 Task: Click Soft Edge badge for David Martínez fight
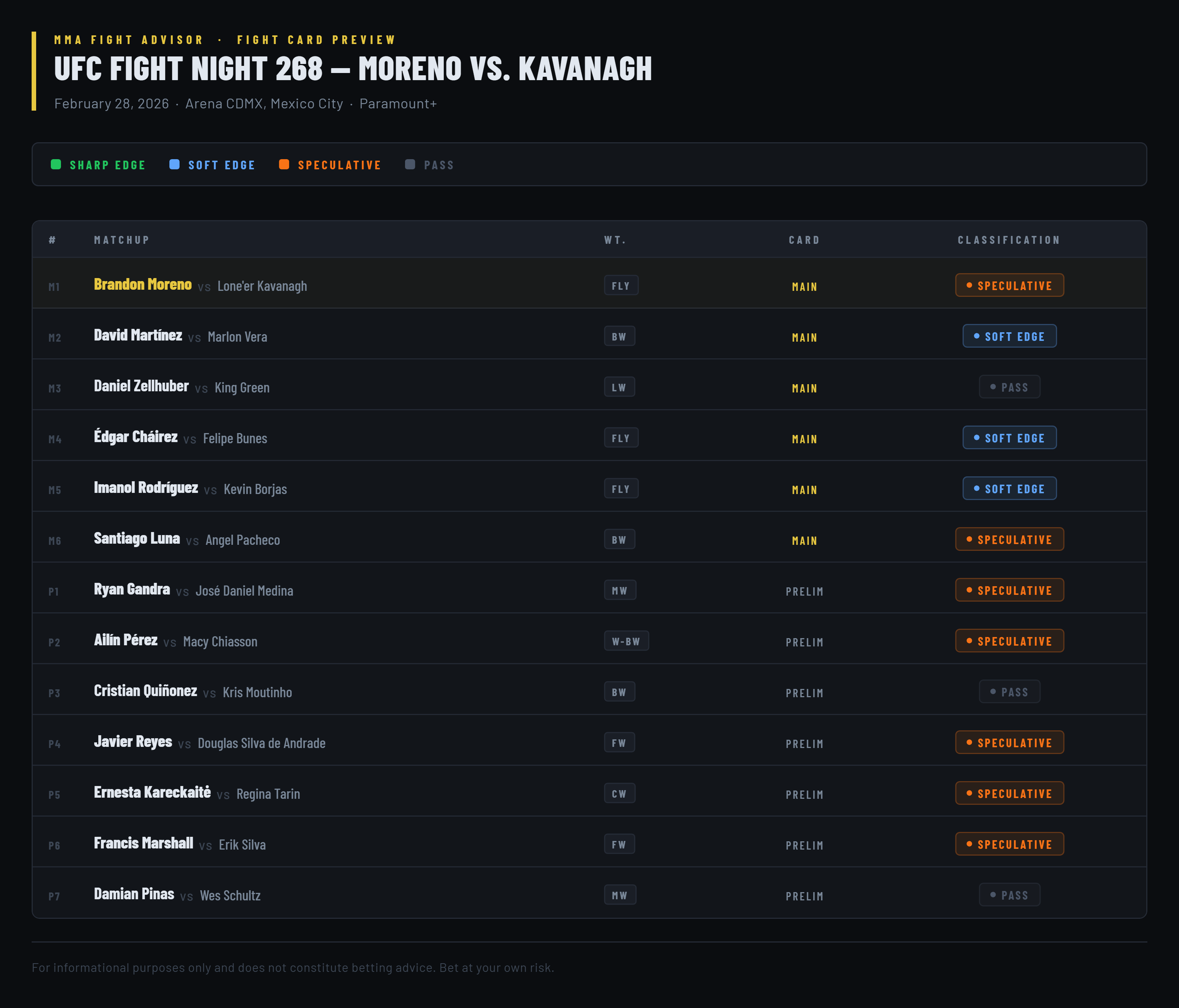[1010, 336]
